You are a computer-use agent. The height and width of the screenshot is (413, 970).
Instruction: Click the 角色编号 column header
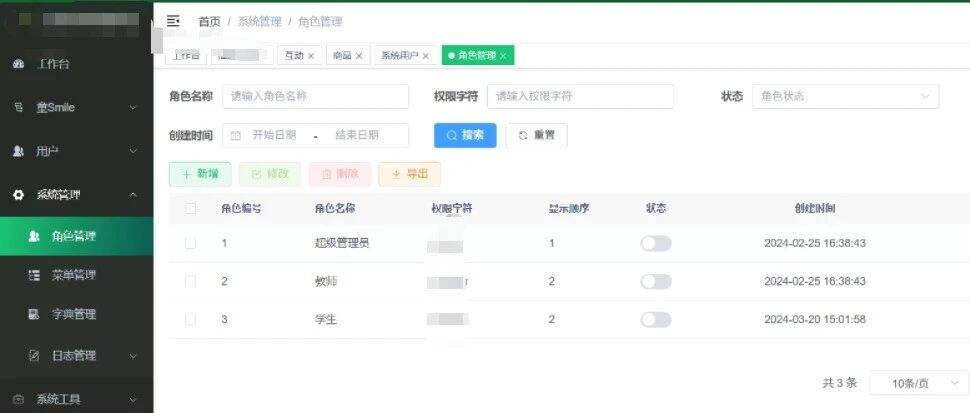pyautogui.click(x=241, y=208)
